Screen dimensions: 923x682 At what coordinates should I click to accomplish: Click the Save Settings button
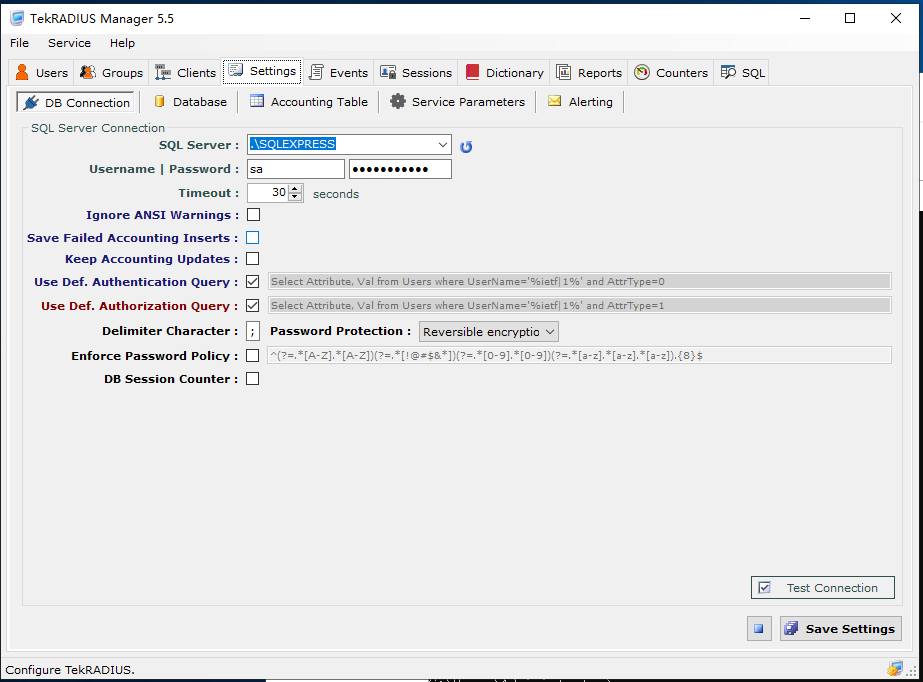(841, 629)
